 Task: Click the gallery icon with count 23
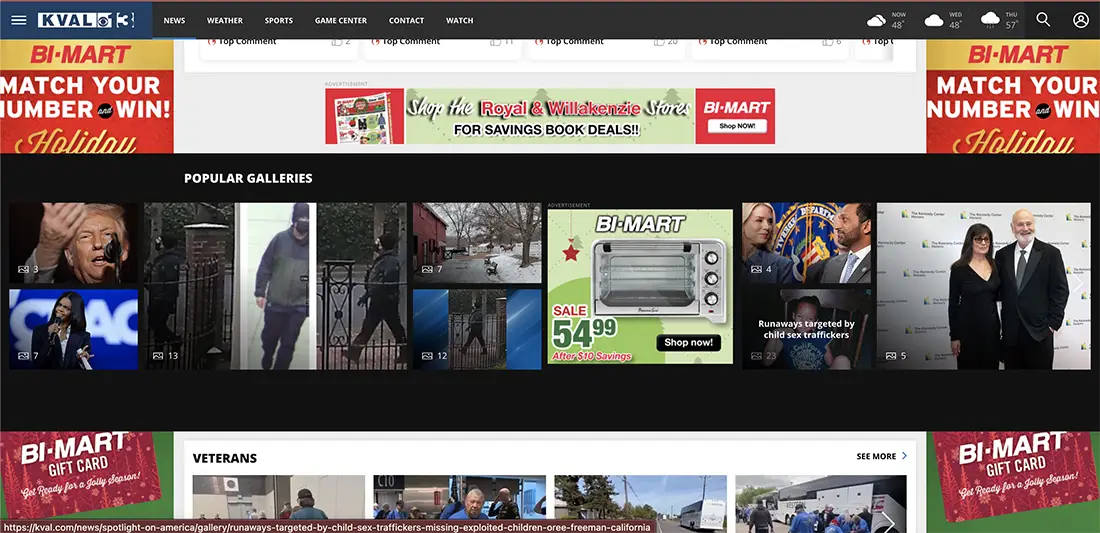coord(756,356)
